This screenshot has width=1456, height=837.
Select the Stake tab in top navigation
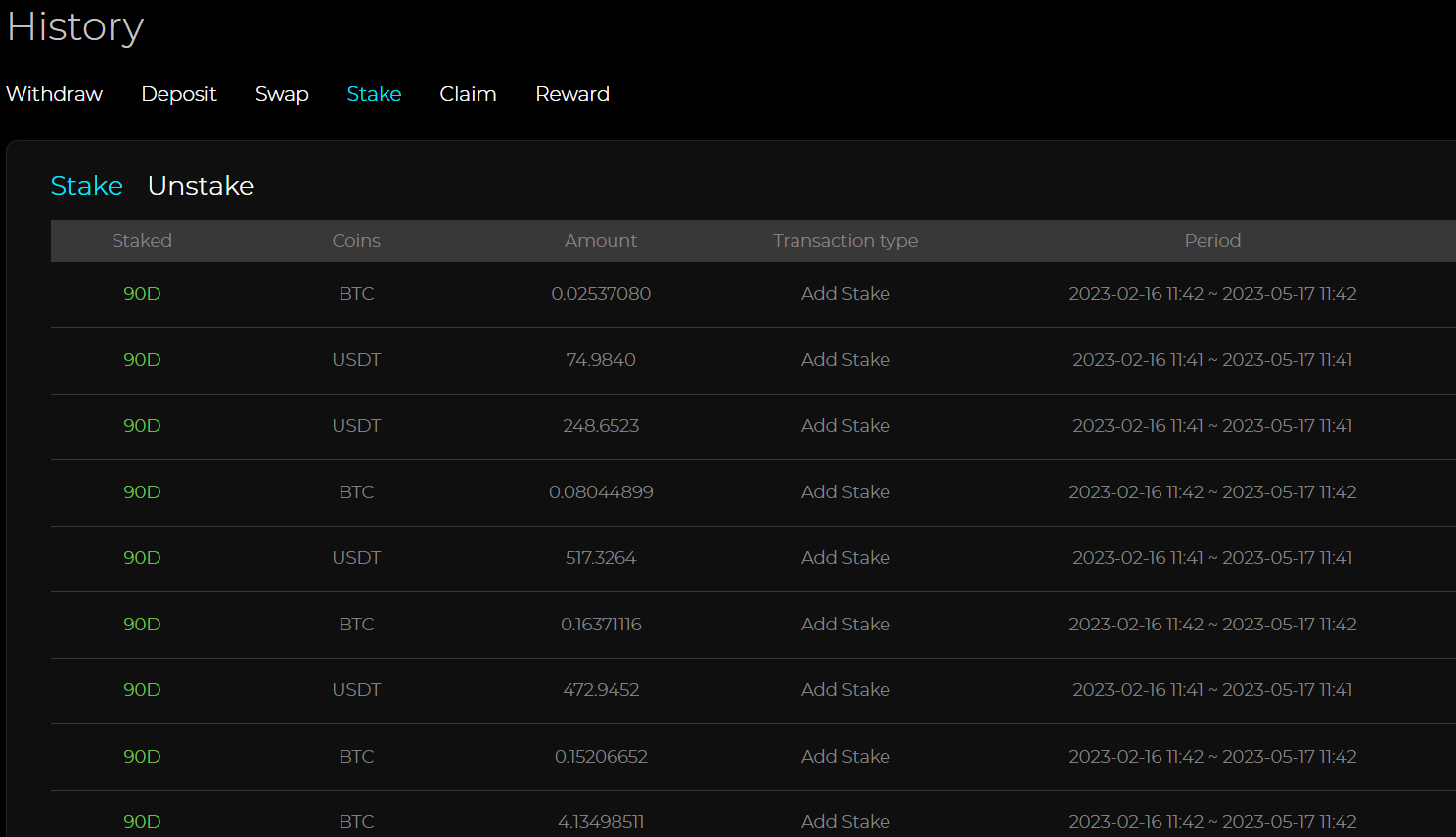[374, 94]
